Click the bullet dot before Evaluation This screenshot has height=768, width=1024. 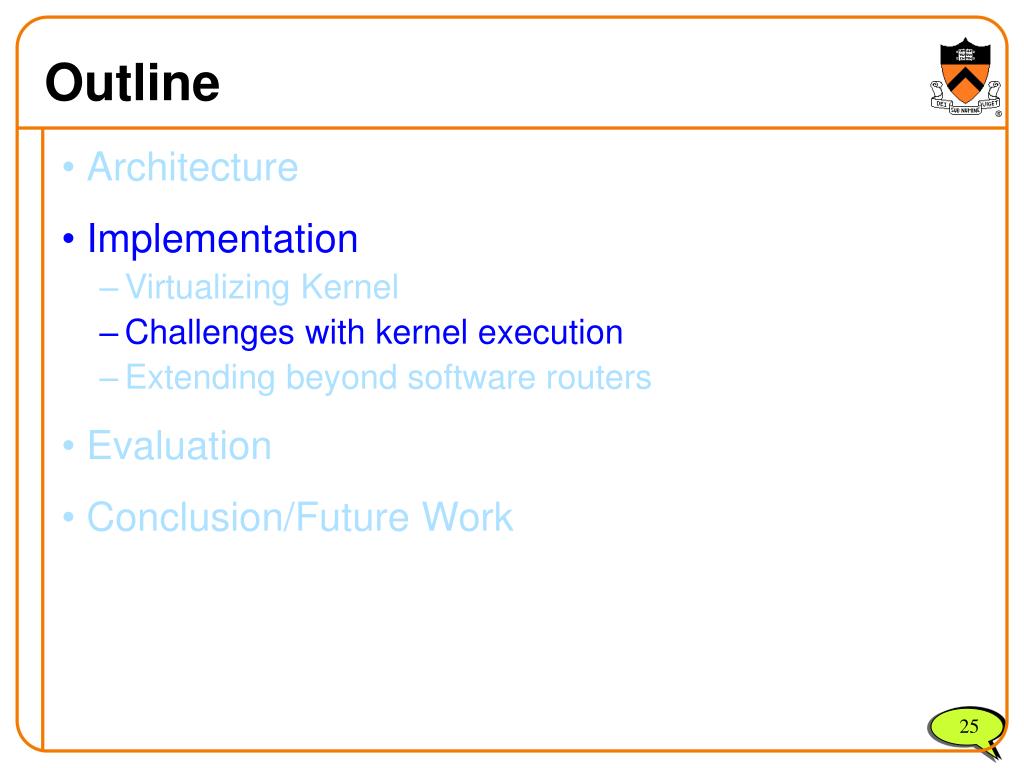point(69,446)
